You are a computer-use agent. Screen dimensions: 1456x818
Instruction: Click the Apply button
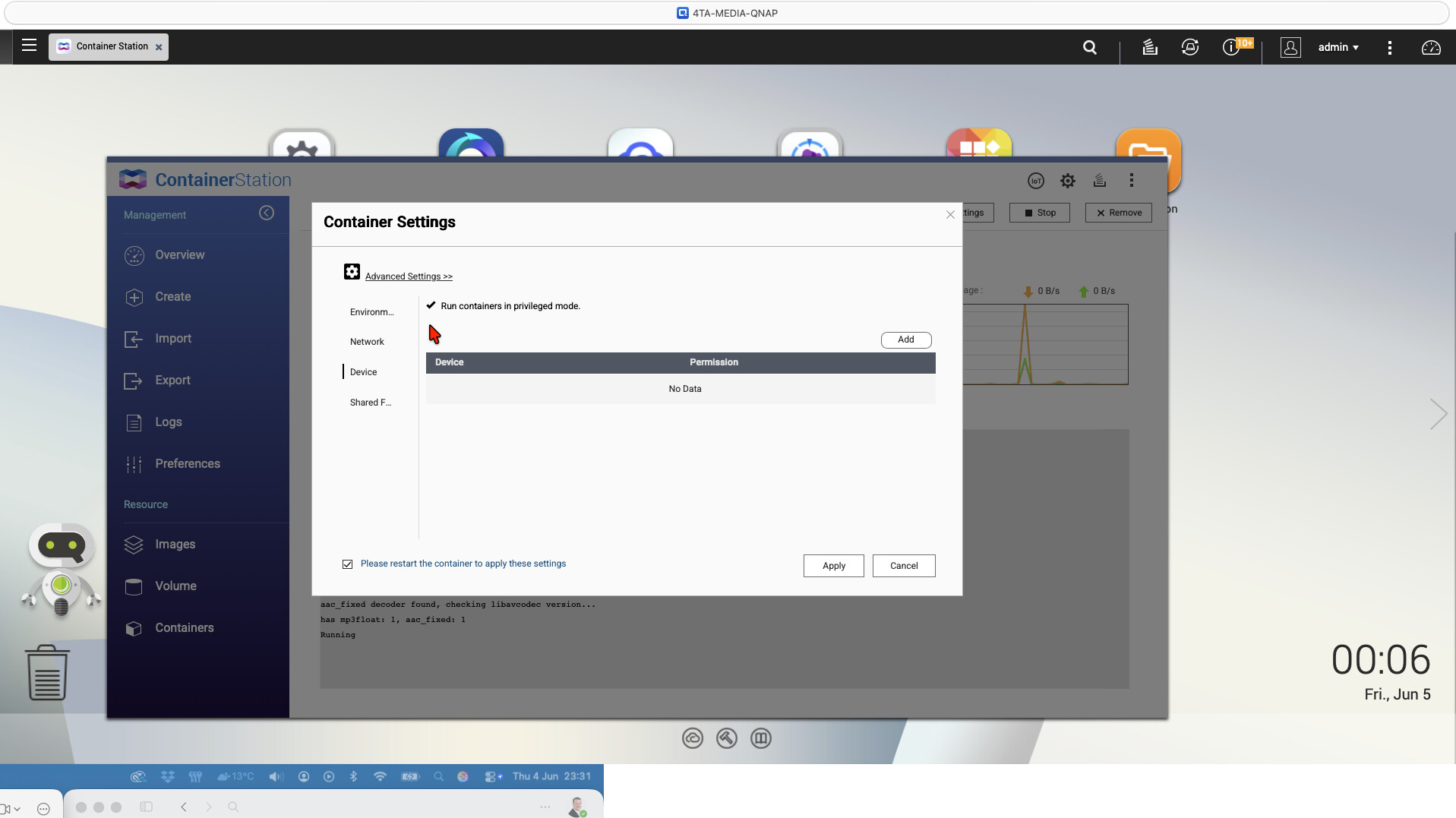tap(834, 566)
